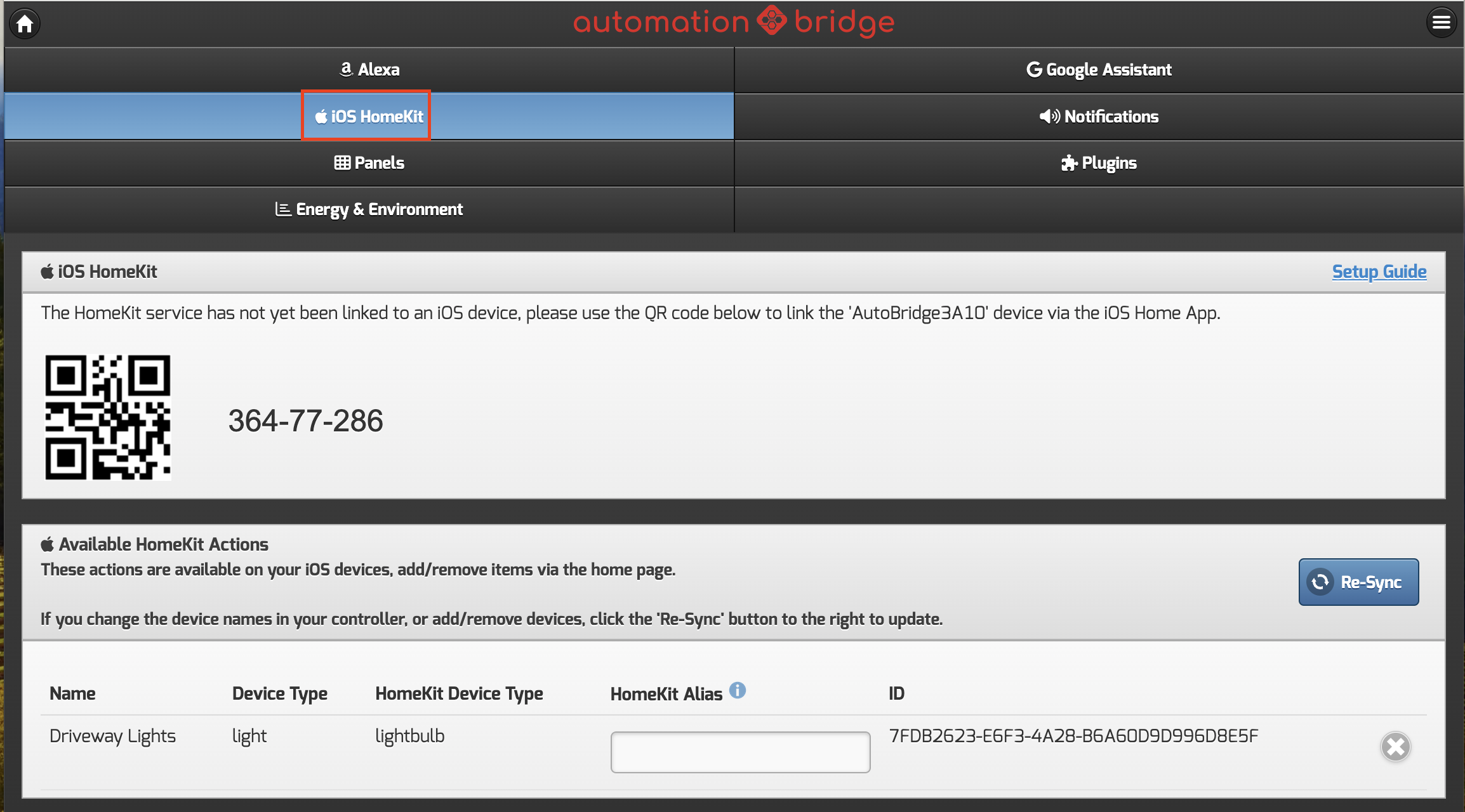Select the iOS HomeKit tab
Screen dimensions: 1465x812
point(368,117)
